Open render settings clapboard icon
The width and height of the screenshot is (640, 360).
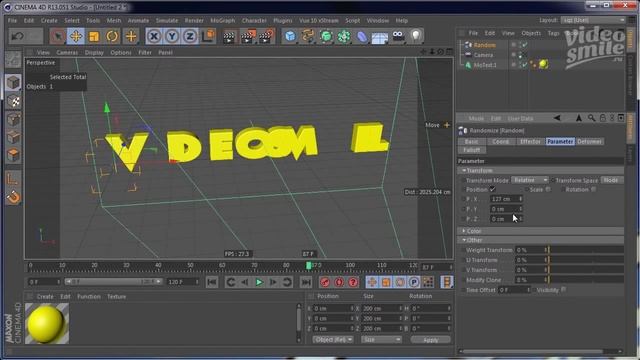267,36
